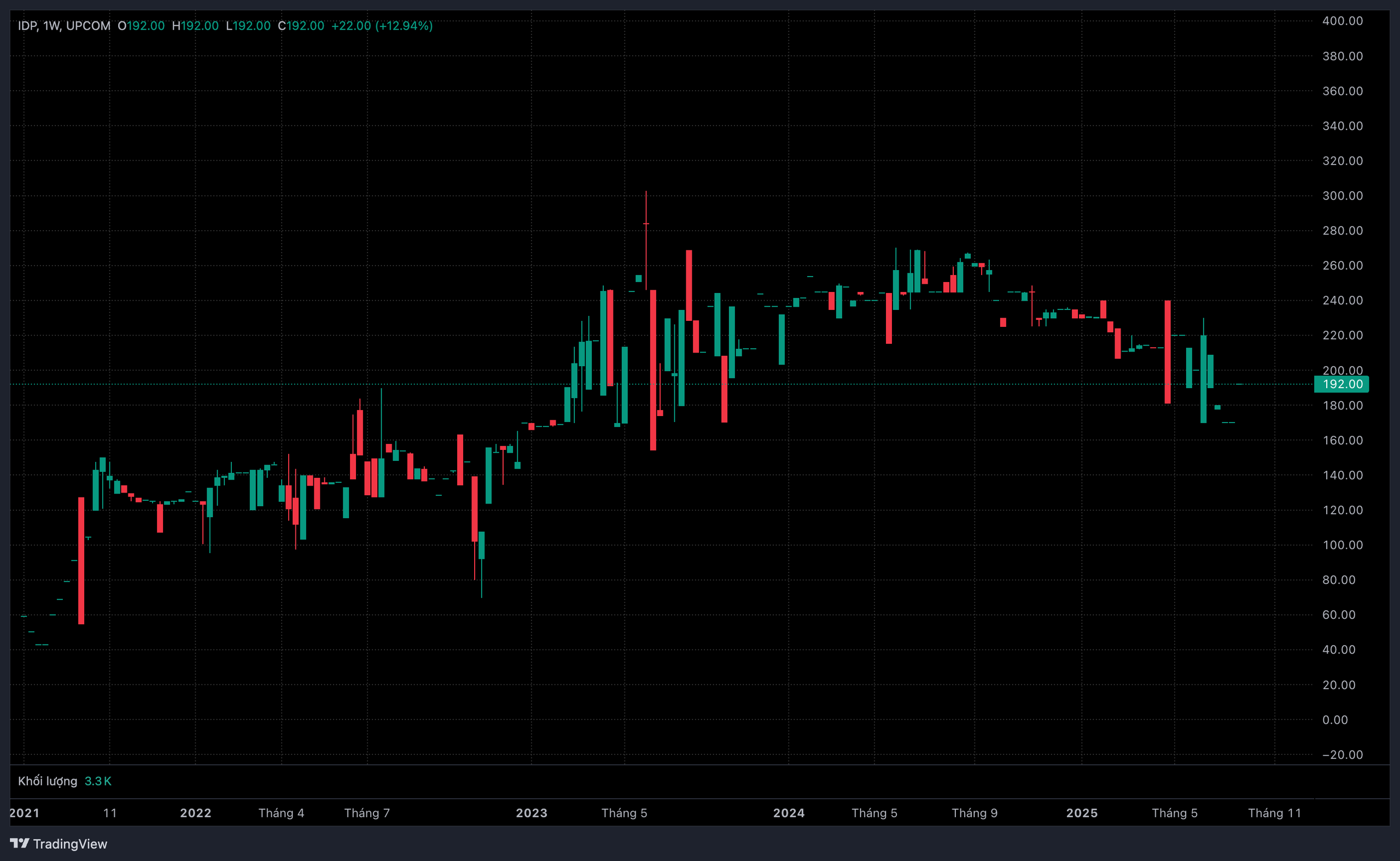Click the IDP, 1W, UPCOM symbol legend
Image resolution: width=1400 pixels, height=861 pixels.
(x=64, y=26)
